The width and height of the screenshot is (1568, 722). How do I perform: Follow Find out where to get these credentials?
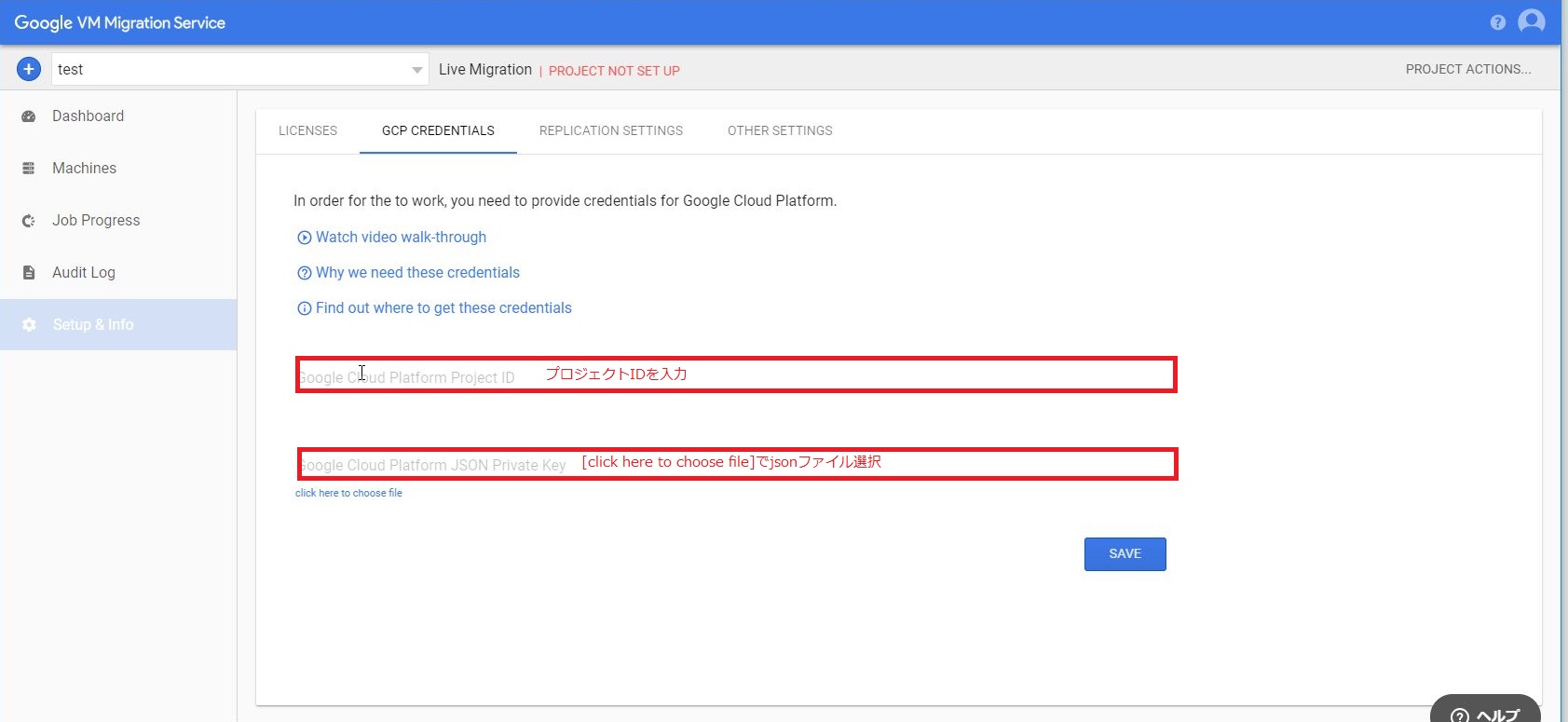[443, 308]
